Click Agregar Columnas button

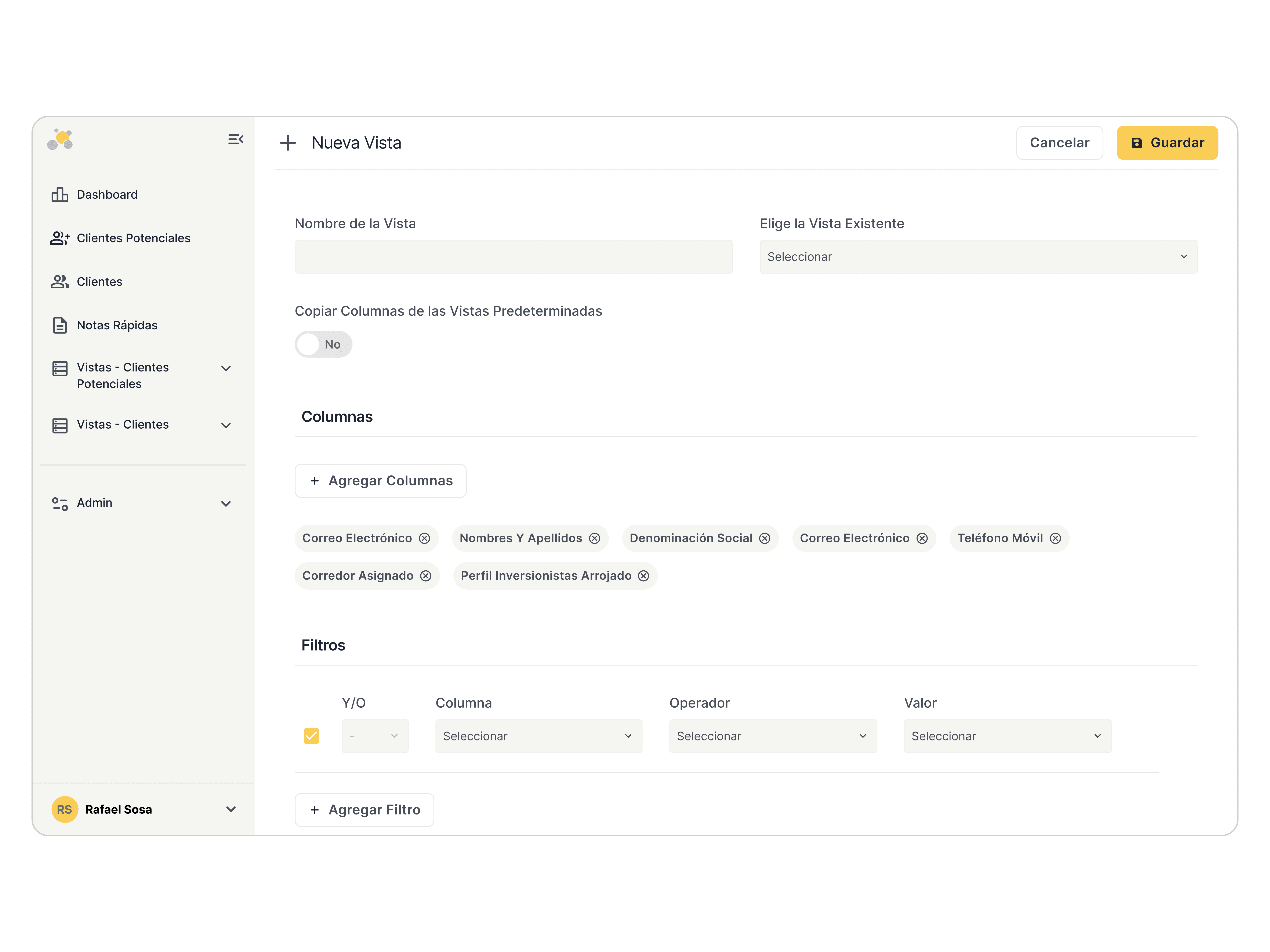coord(381,481)
